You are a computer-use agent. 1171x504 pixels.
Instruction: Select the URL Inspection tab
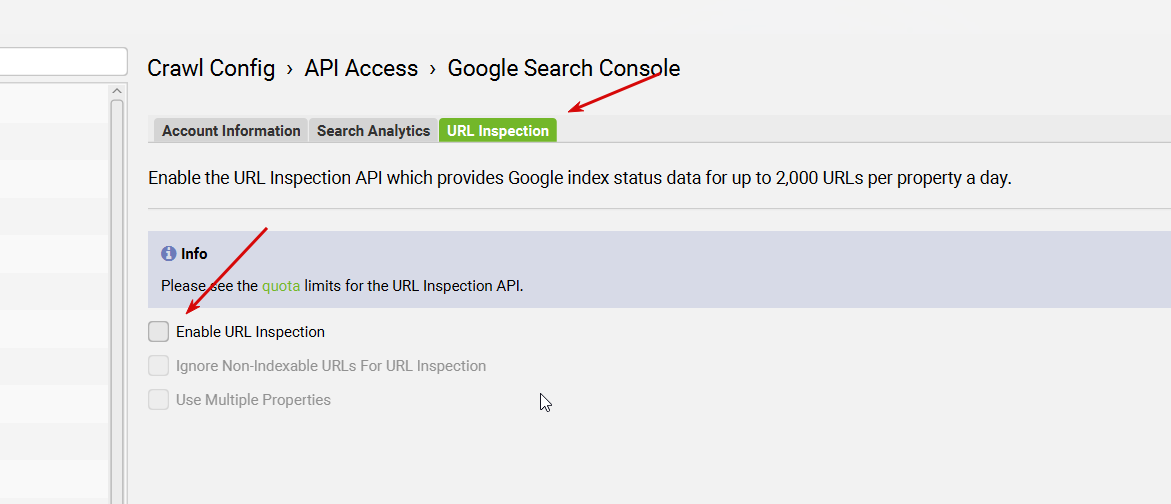coord(498,131)
